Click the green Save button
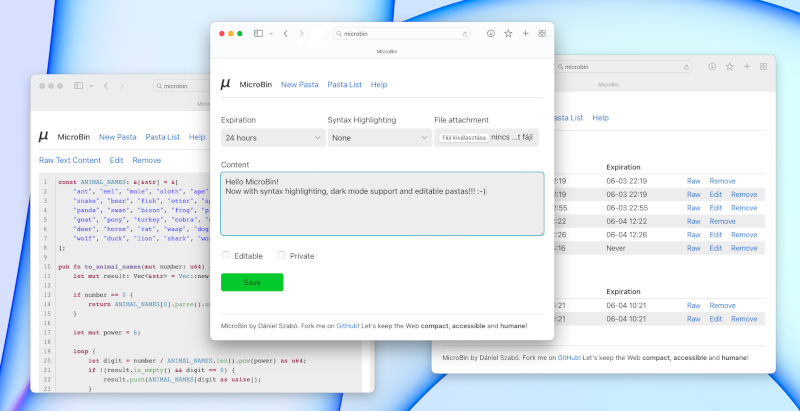Image resolution: width=800 pixels, height=411 pixels. [x=252, y=282]
